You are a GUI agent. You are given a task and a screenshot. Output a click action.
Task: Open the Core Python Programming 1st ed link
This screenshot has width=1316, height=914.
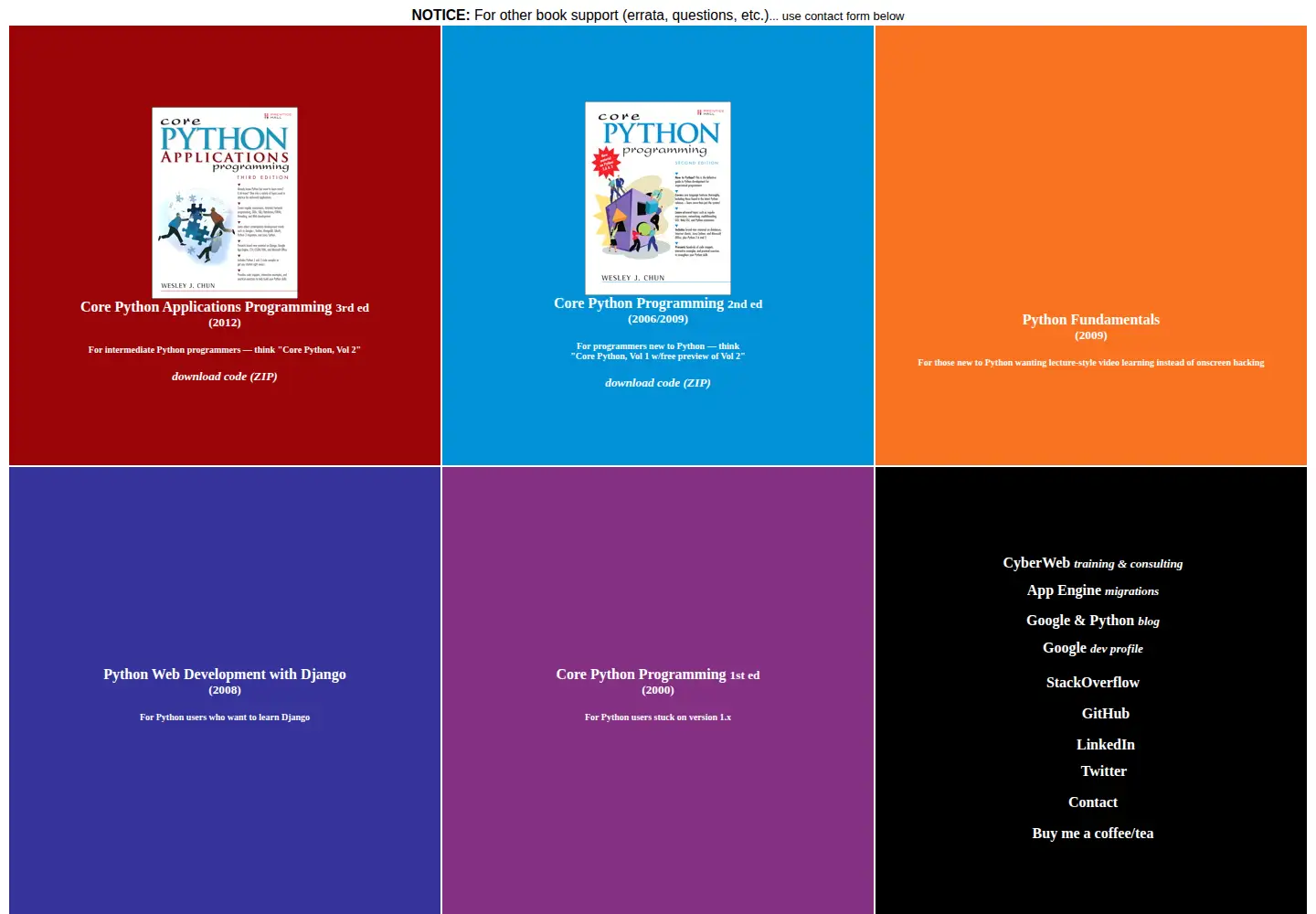658,675
